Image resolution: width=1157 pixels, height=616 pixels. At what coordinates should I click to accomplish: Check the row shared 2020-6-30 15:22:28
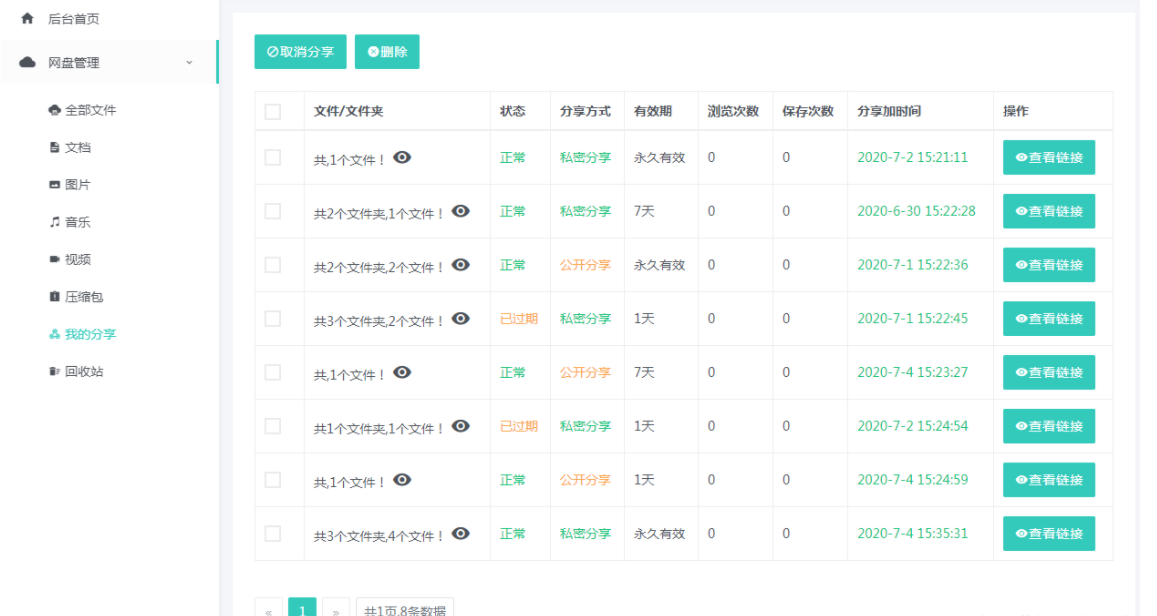point(273,212)
